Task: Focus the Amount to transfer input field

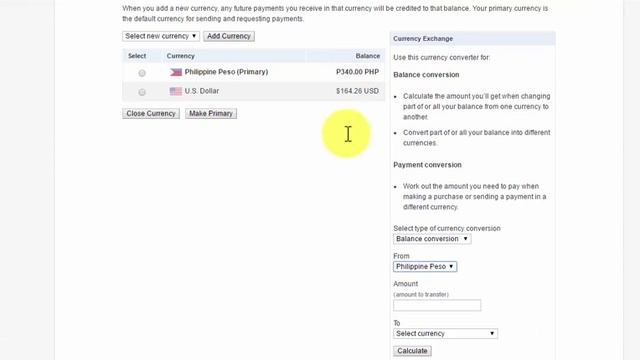Action: point(437,305)
